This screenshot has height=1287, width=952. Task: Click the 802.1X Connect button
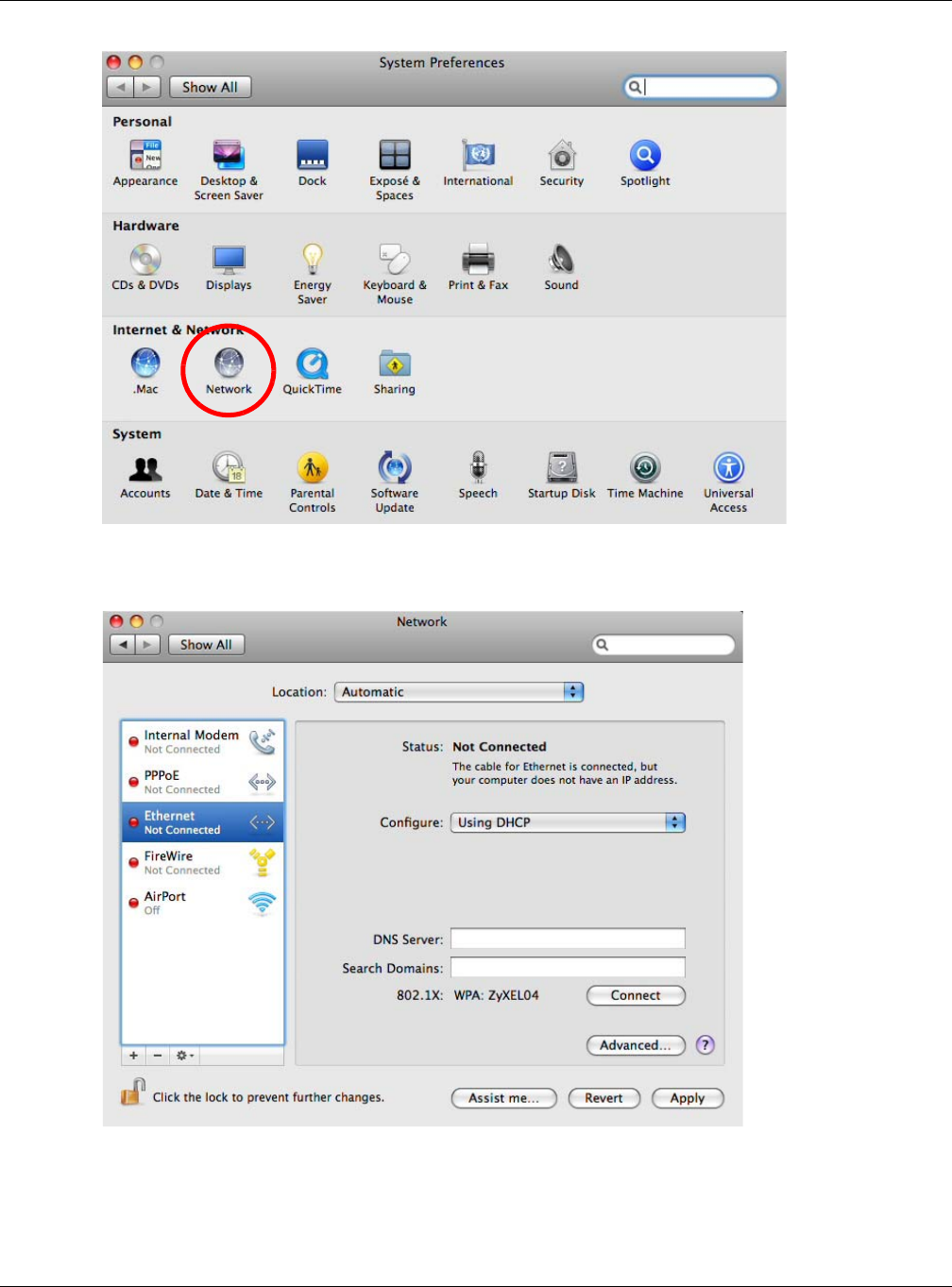click(636, 995)
